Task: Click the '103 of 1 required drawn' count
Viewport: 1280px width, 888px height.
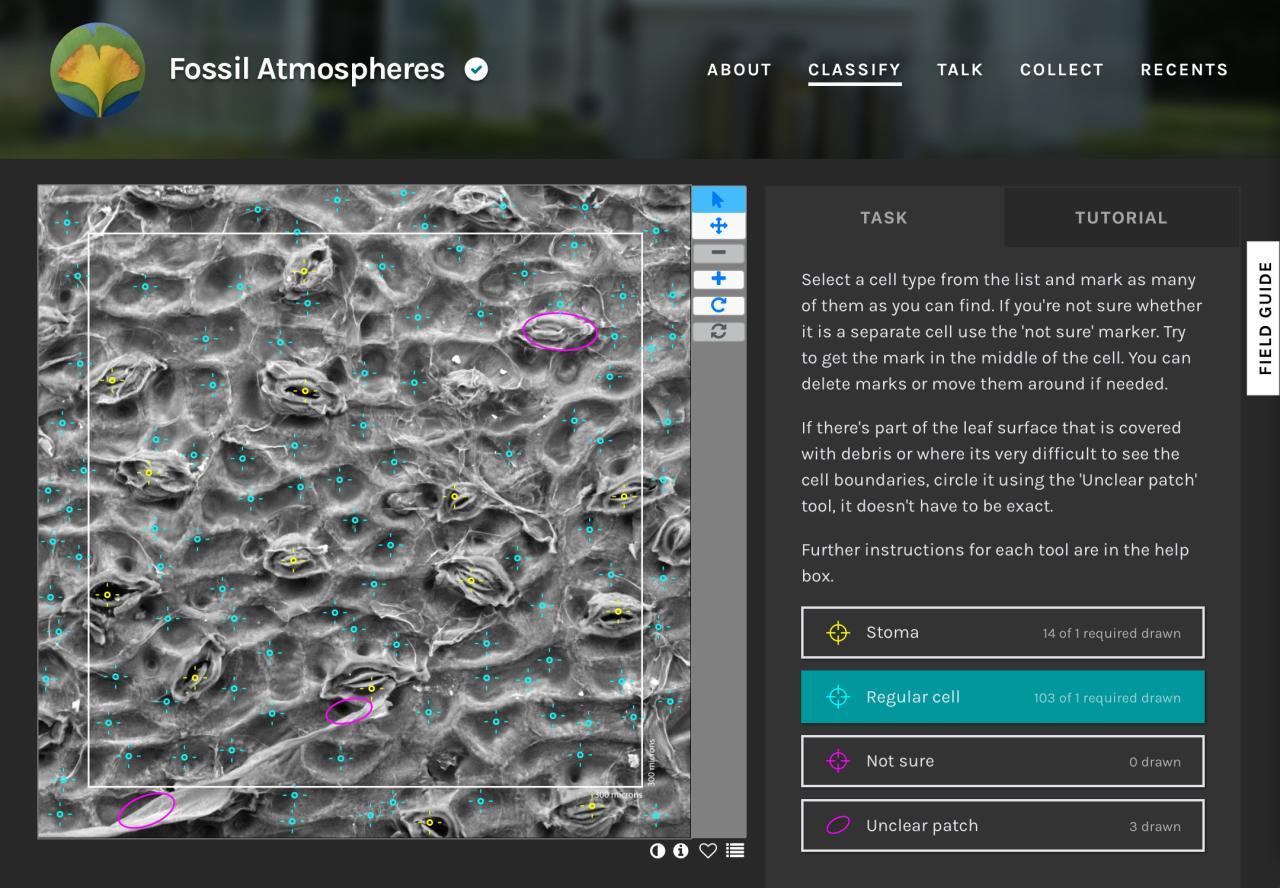Action: tap(1107, 698)
